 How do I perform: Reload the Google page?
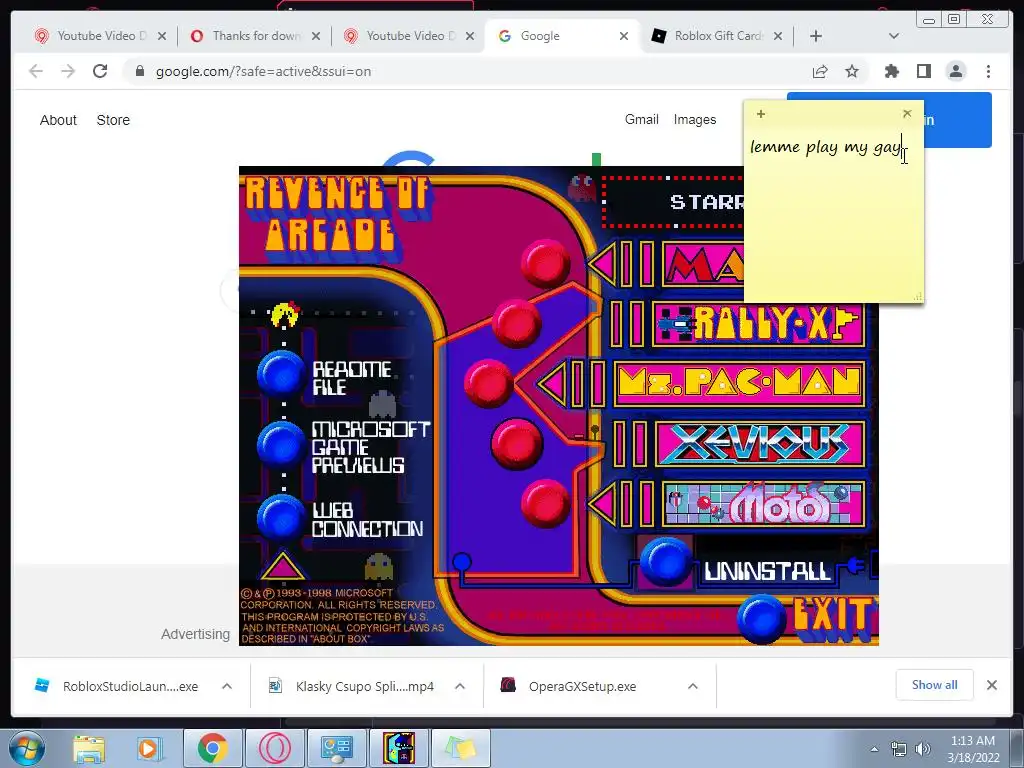pyautogui.click(x=100, y=71)
